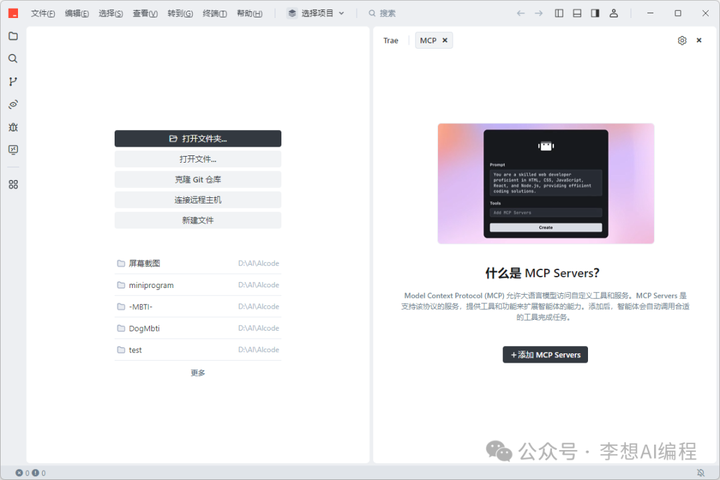Open the 选择项目 project dropdown
The image size is (720, 480).
pyautogui.click(x=316, y=13)
